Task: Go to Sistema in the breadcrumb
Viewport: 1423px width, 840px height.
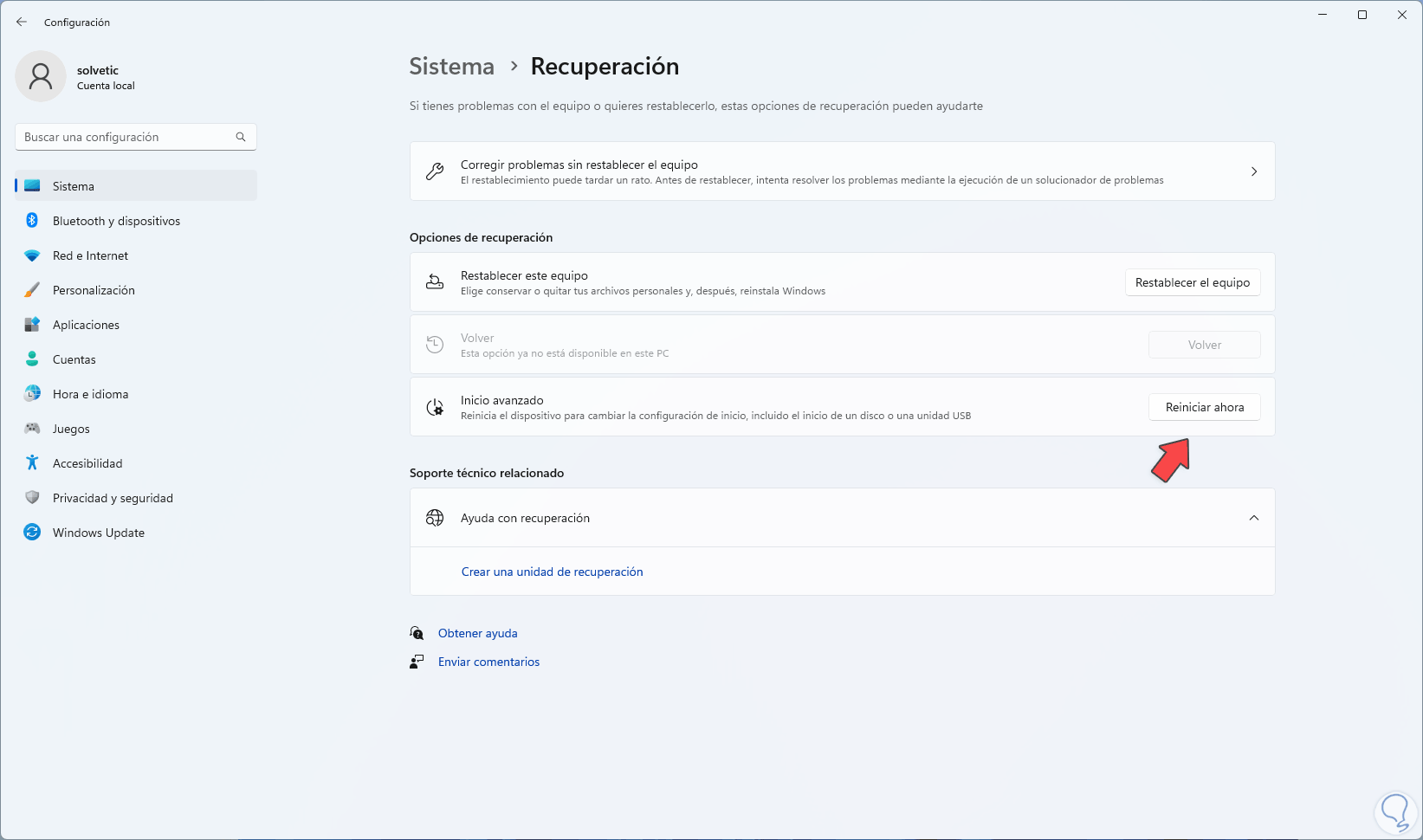Action: [451, 67]
